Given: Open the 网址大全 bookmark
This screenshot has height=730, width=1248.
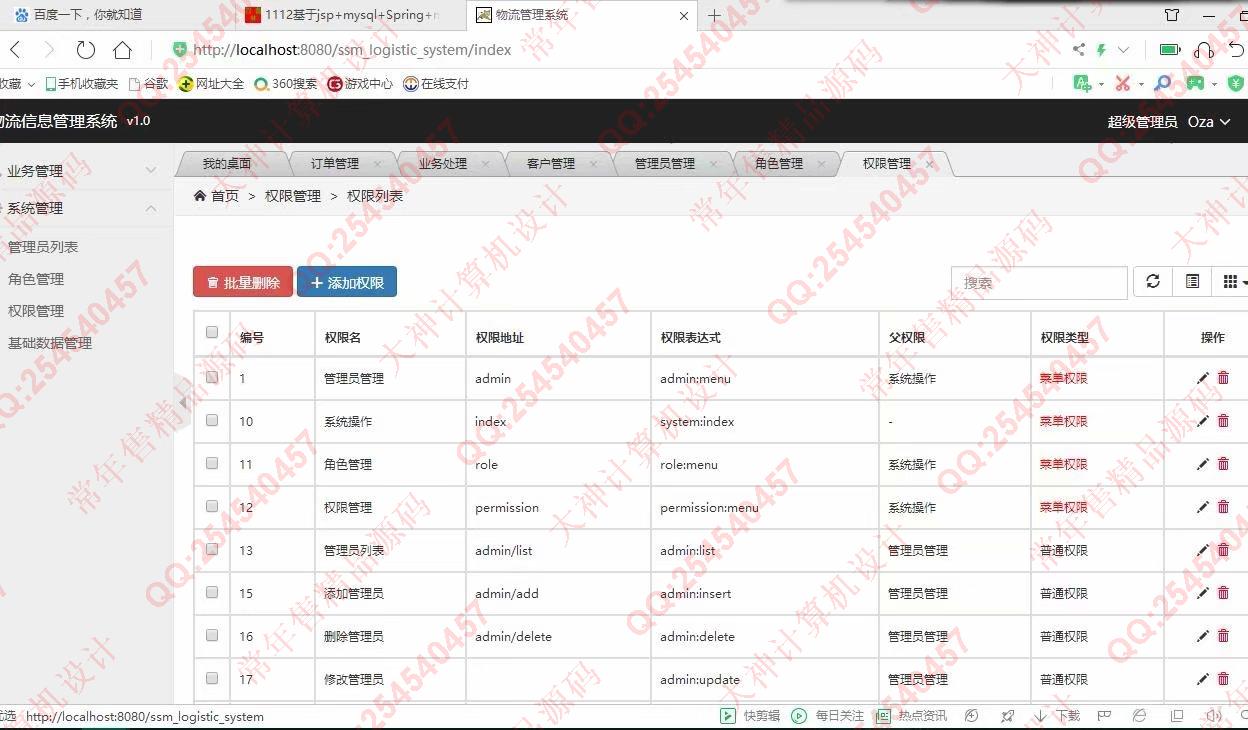Looking at the screenshot, I should pyautogui.click(x=212, y=84).
